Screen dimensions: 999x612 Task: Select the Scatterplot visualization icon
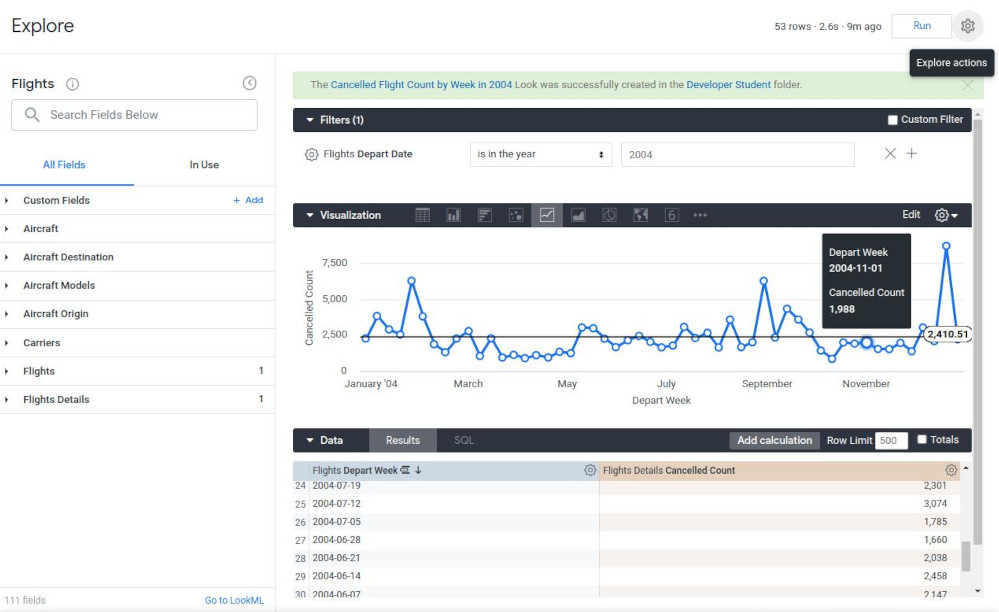coord(516,215)
